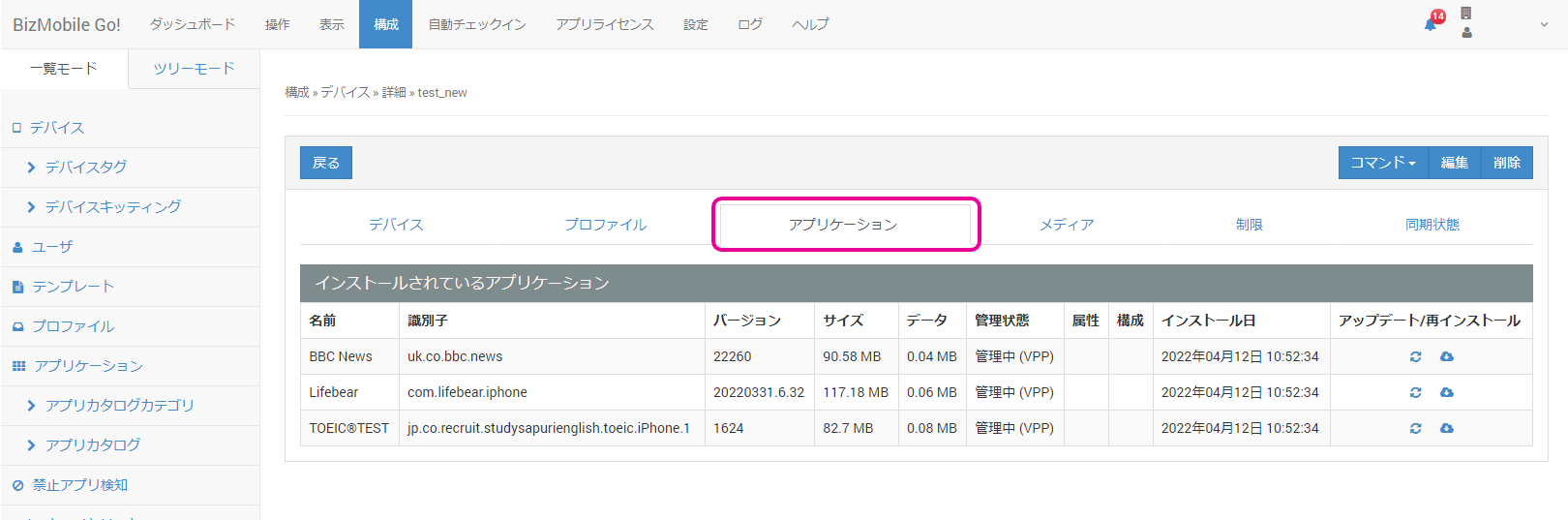This screenshot has width=1568, height=520.
Task: Click refresh icon for Lifebear app
Action: click(1415, 392)
